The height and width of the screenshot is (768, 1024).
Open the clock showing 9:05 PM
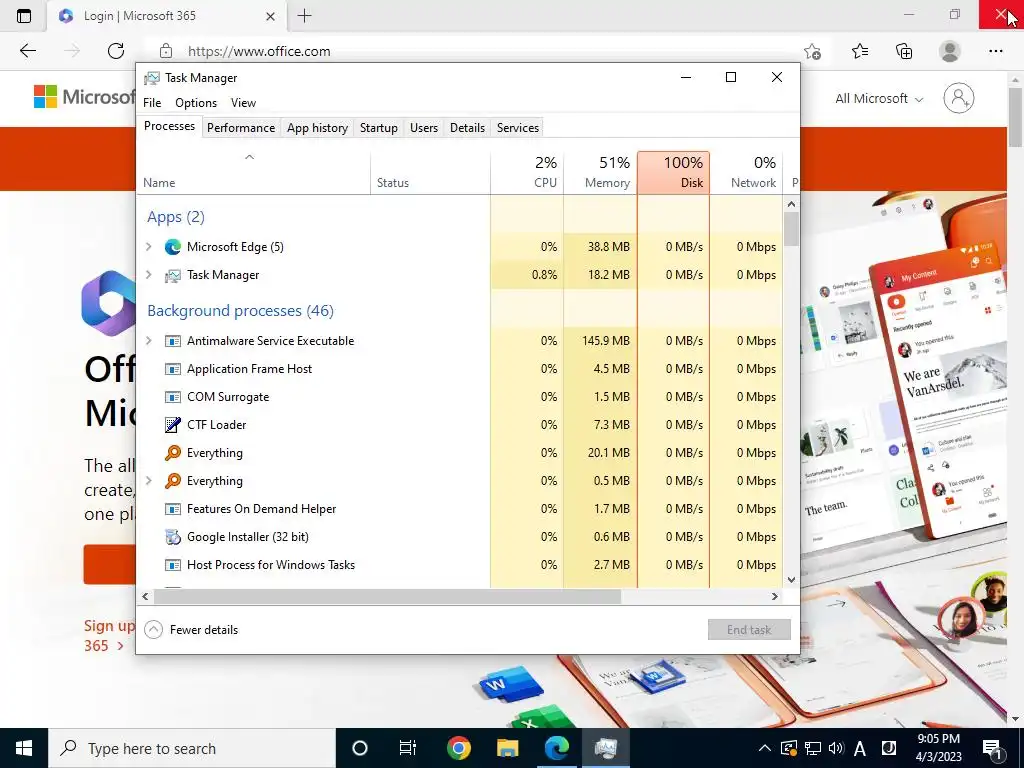pos(938,748)
